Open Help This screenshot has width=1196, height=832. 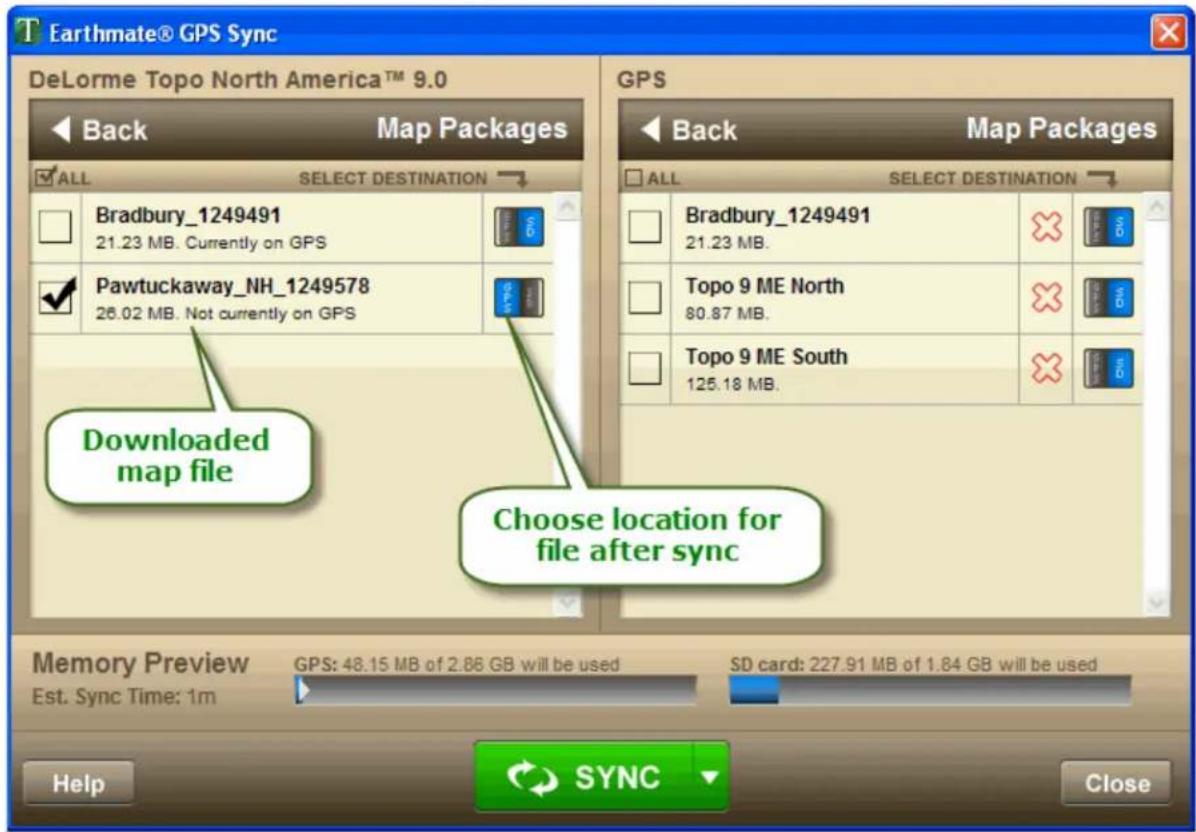coord(79,783)
